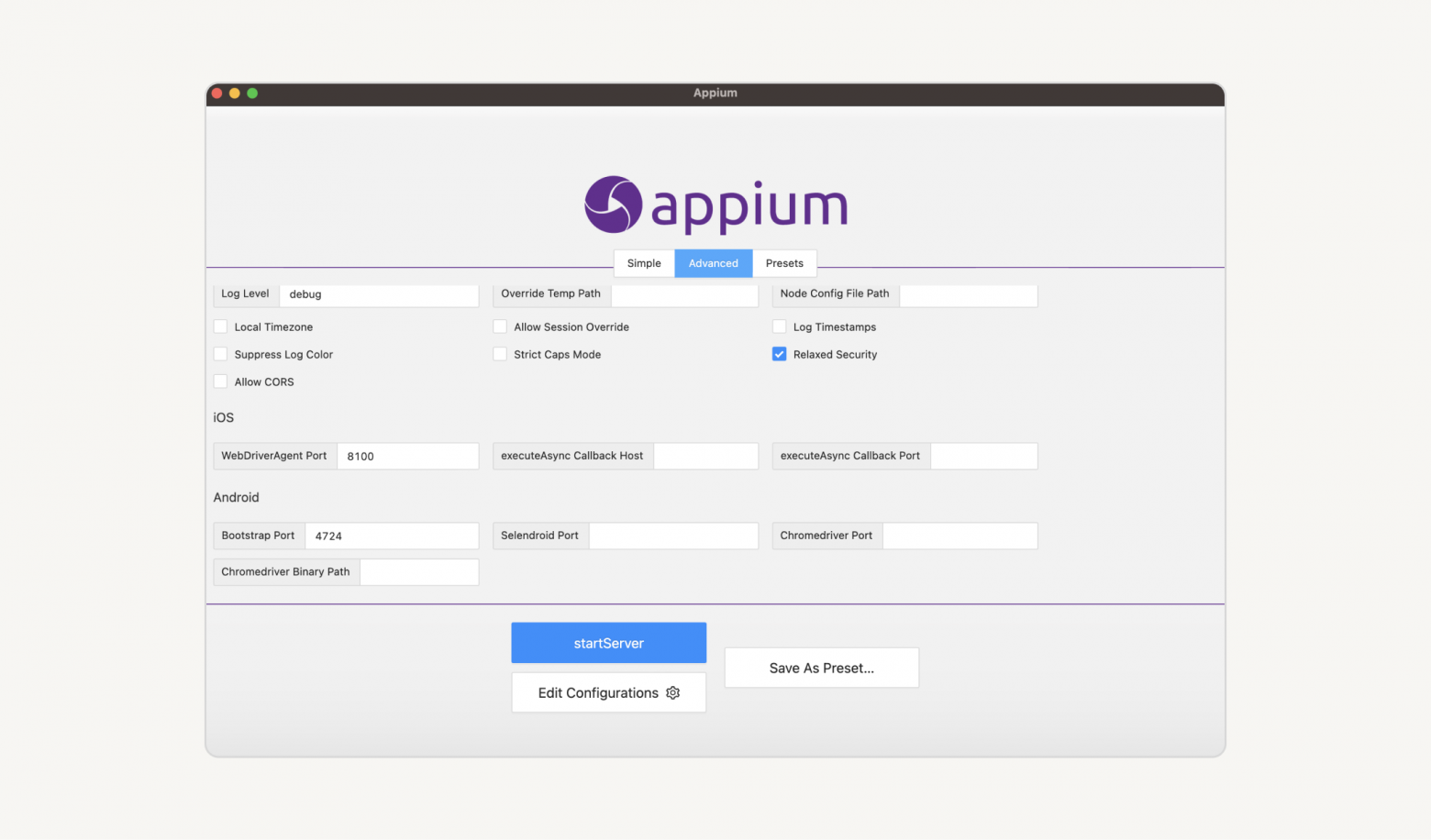This screenshot has width=1431, height=840.
Task: Click the WebDriverAgent Port label
Action: 274,456
